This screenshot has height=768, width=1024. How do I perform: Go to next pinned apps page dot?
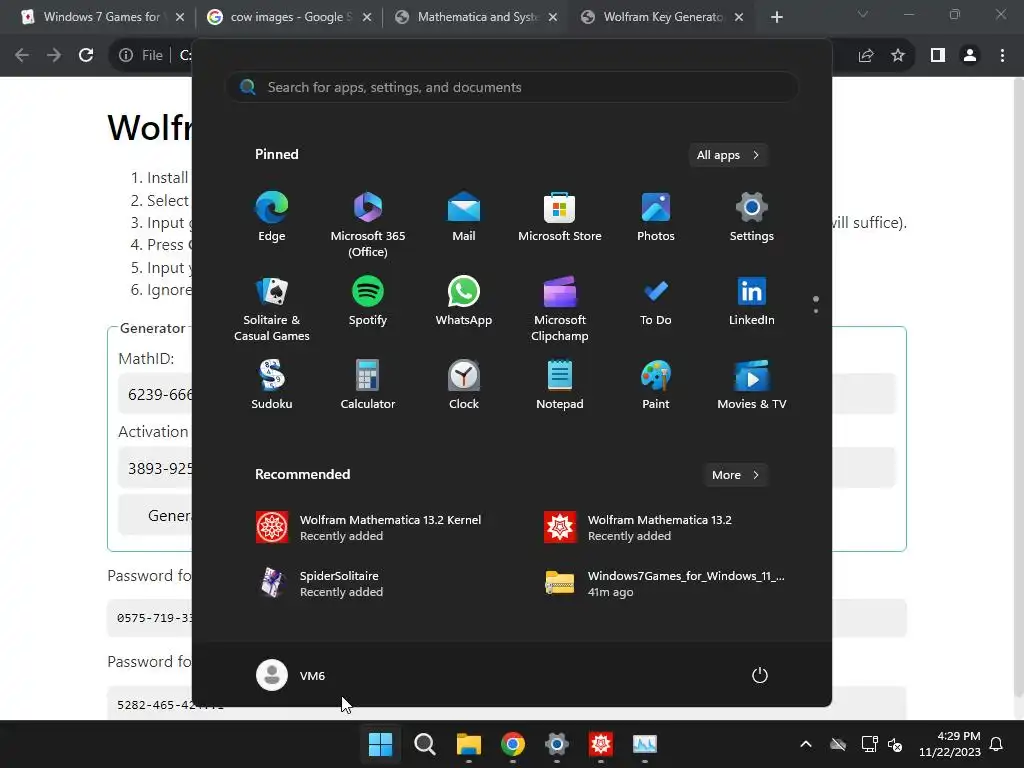click(816, 311)
